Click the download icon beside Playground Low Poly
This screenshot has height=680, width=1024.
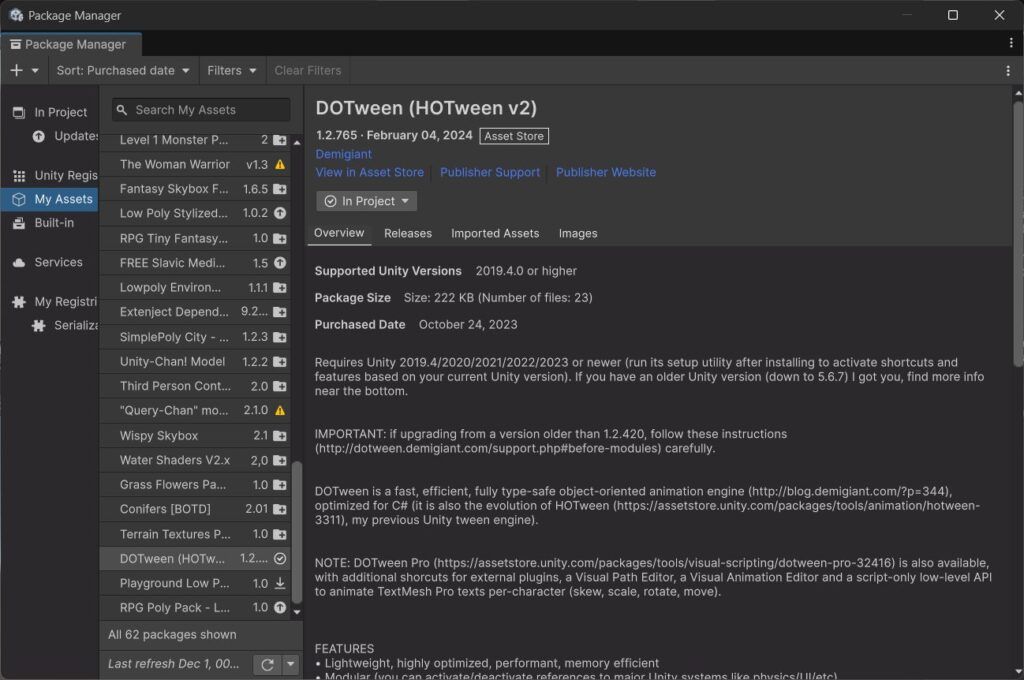(x=280, y=583)
